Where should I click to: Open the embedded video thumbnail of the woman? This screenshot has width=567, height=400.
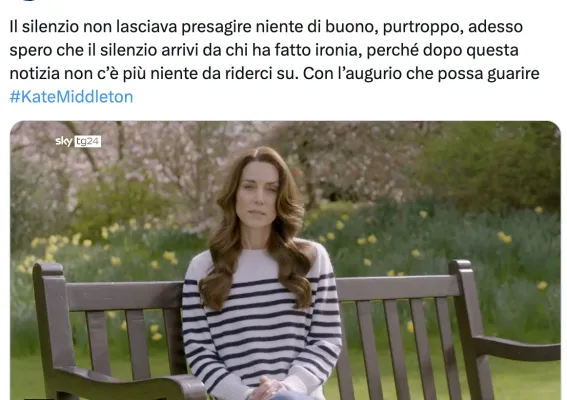pyautogui.click(x=285, y=260)
